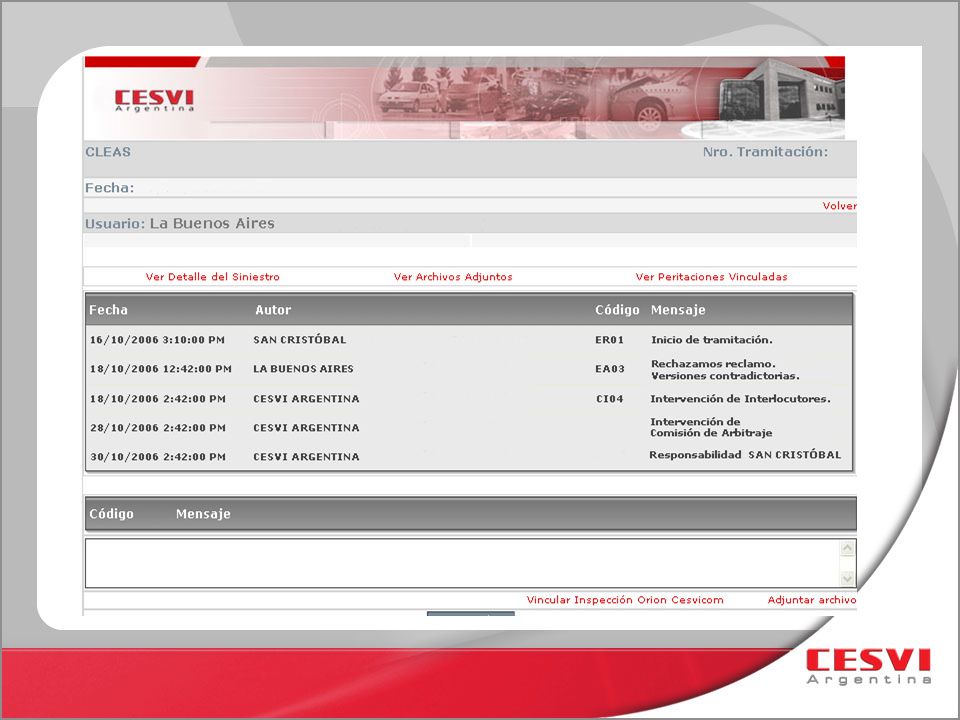Click the Fecha label below CLEAS
The image size is (960, 720).
[110, 188]
